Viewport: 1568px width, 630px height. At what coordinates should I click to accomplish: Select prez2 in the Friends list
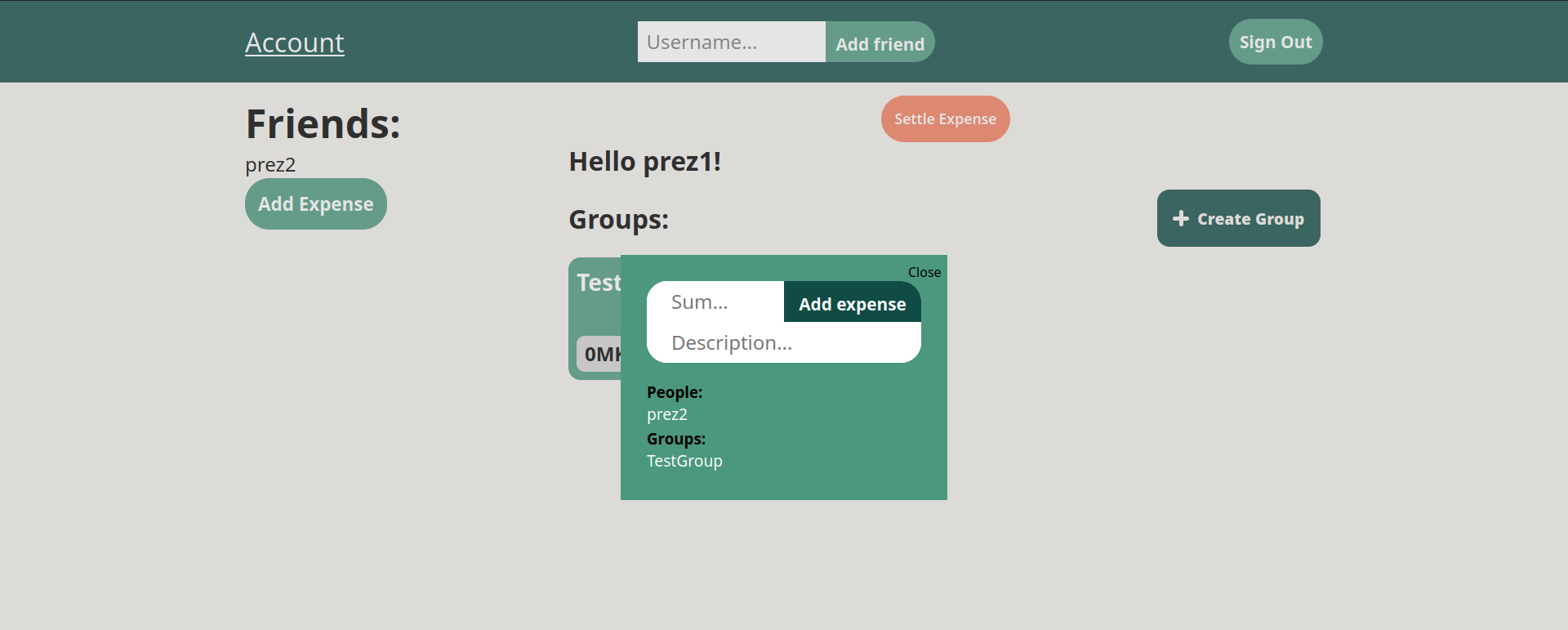pyautogui.click(x=270, y=165)
